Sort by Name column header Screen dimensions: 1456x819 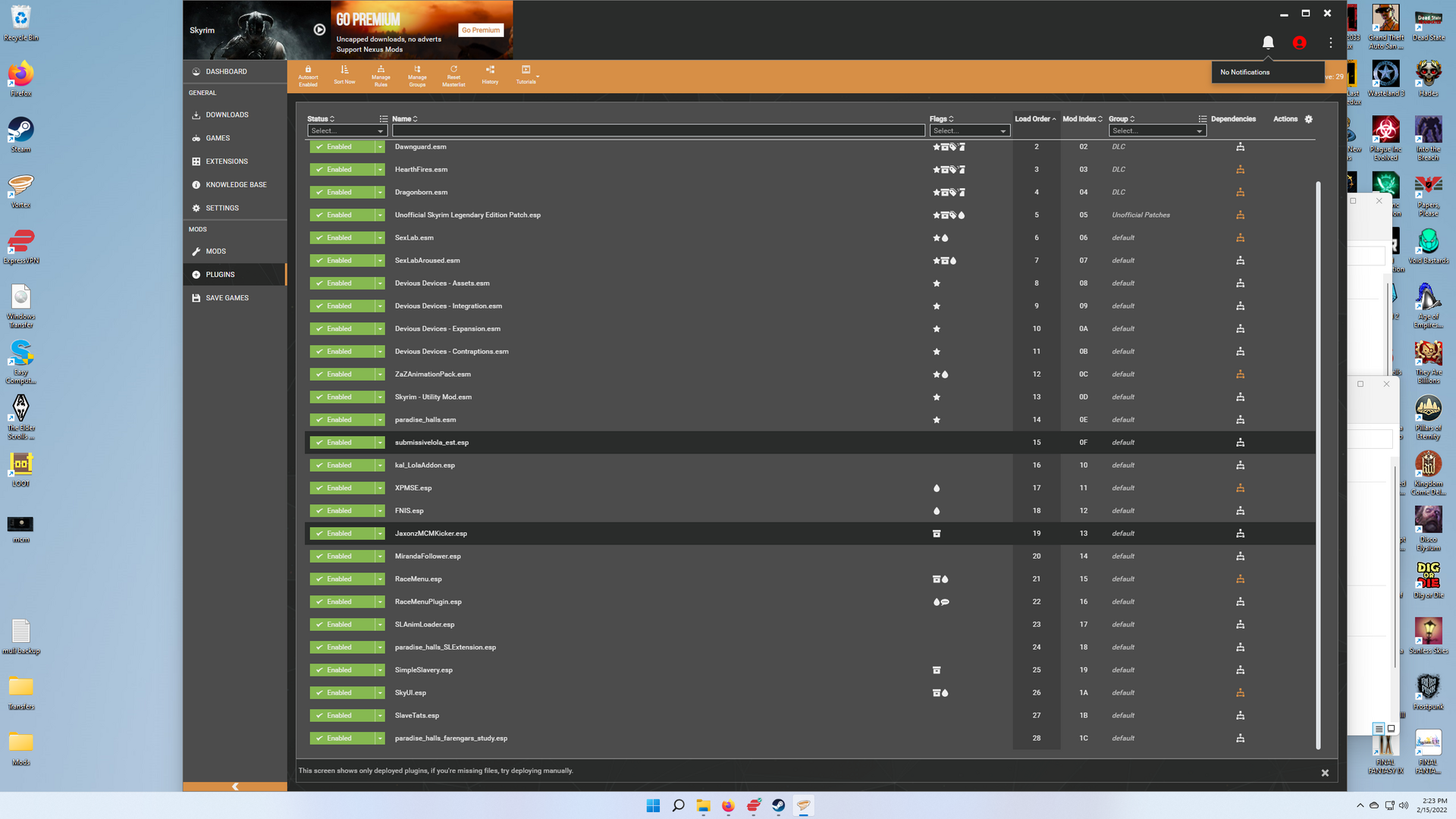[x=405, y=119]
